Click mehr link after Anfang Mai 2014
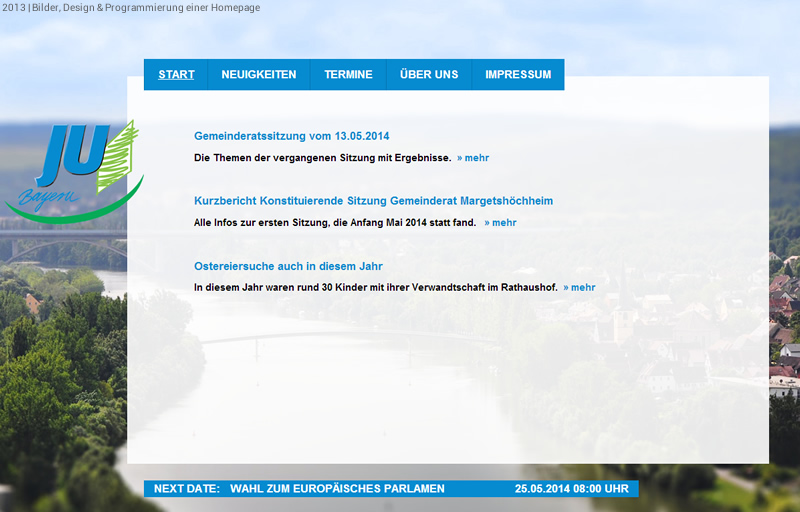The image size is (800, 512). pyautogui.click(x=501, y=223)
